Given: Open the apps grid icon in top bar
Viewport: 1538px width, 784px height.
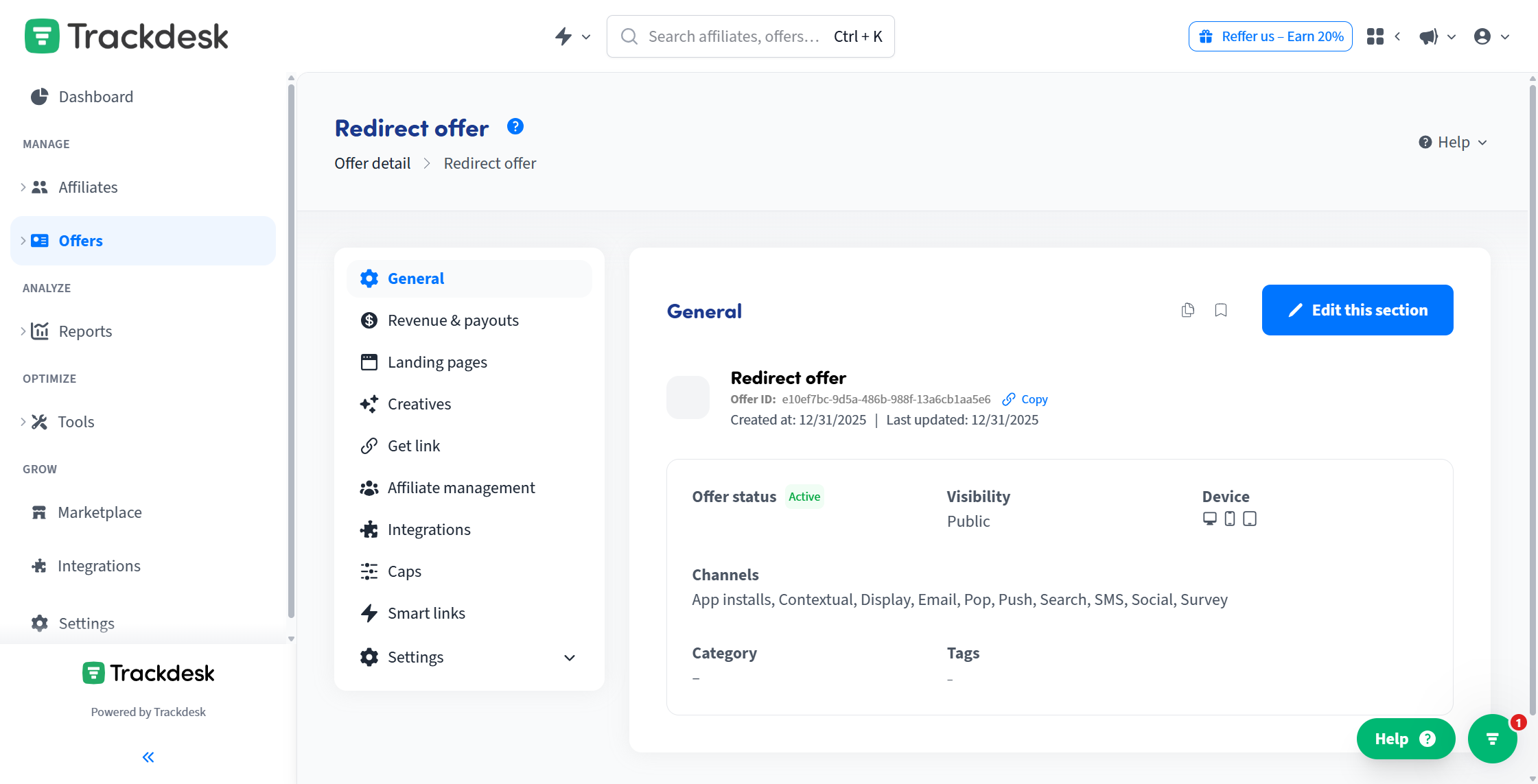Looking at the screenshot, I should [1375, 36].
